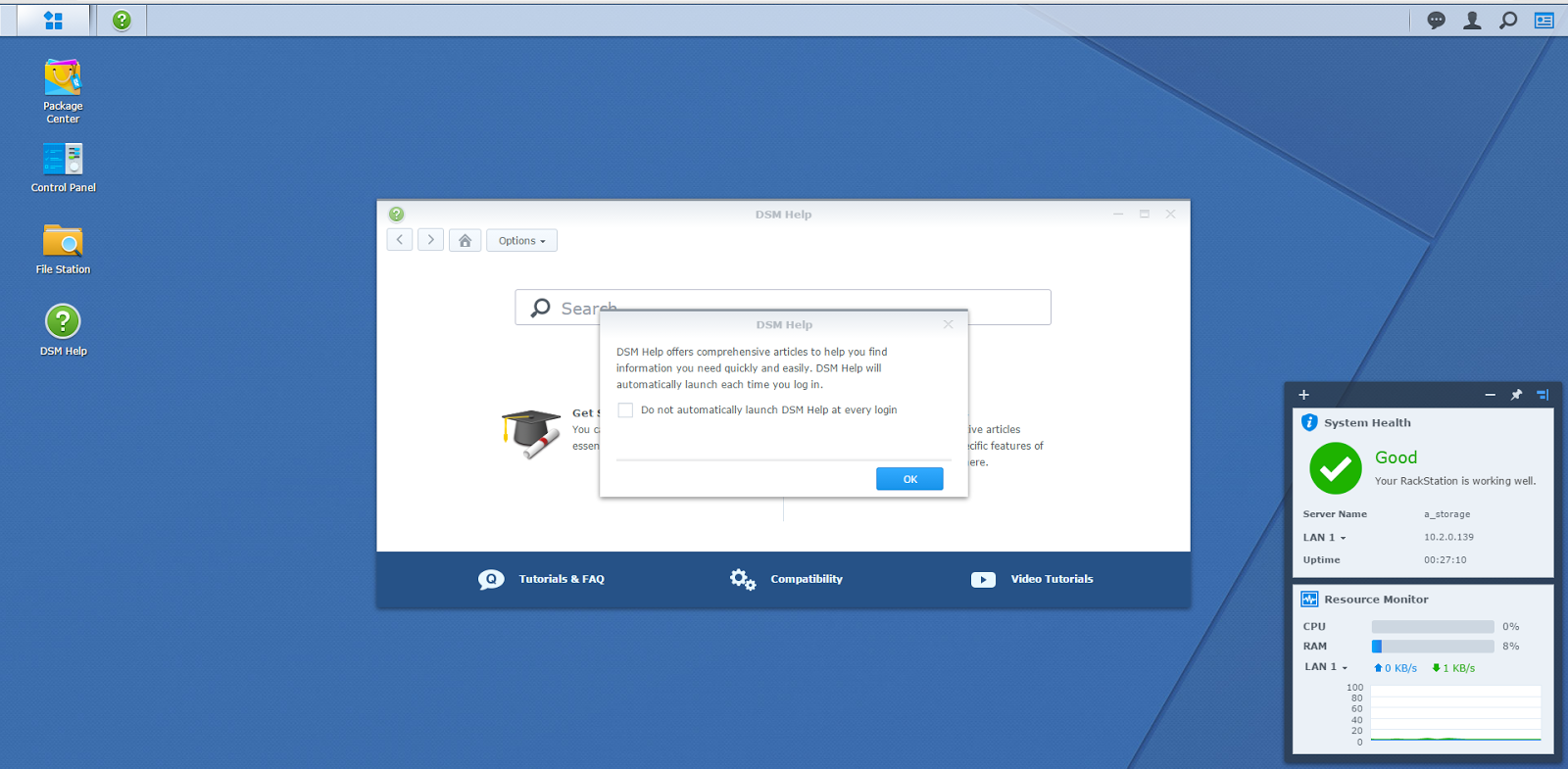The width and height of the screenshot is (1568, 769).
Task: Click the upload rate 0 KB/s
Action: pyautogui.click(x=1396, y=668)
